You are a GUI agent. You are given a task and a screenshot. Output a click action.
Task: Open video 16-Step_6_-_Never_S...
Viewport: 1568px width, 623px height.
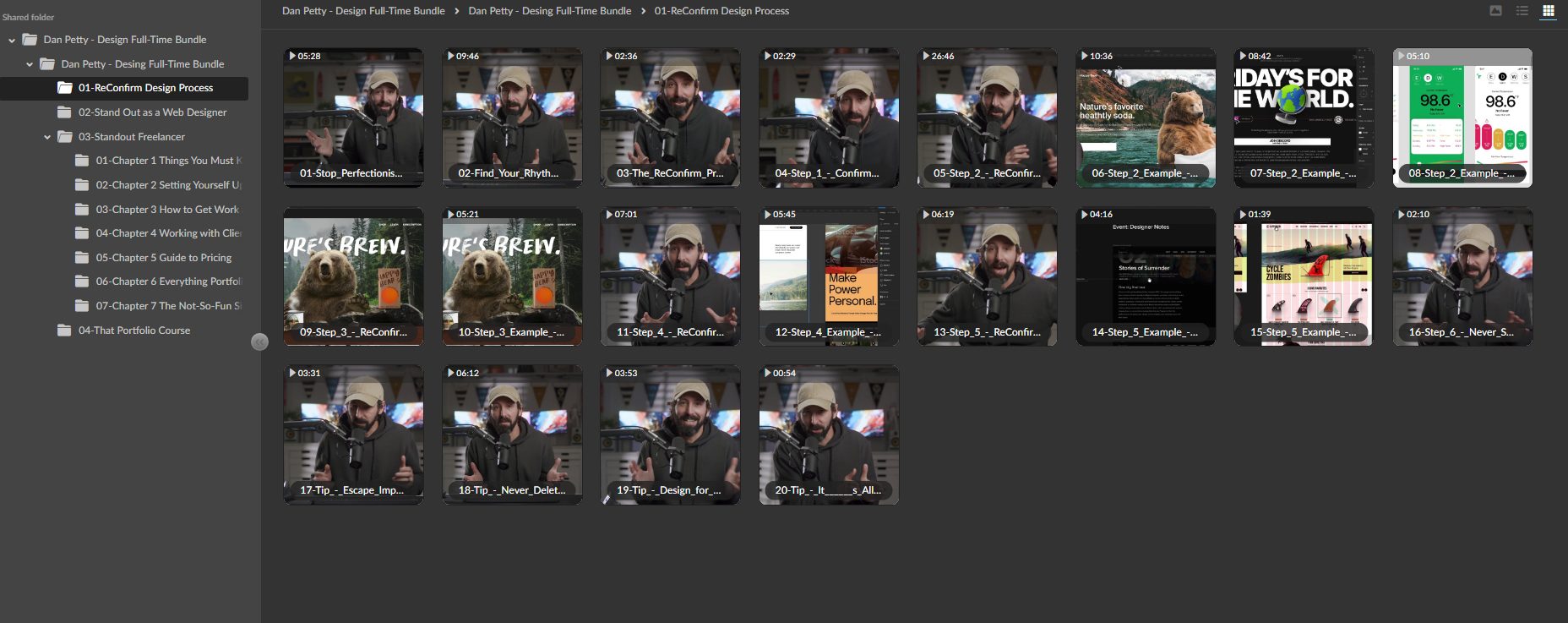[1462, 276]
